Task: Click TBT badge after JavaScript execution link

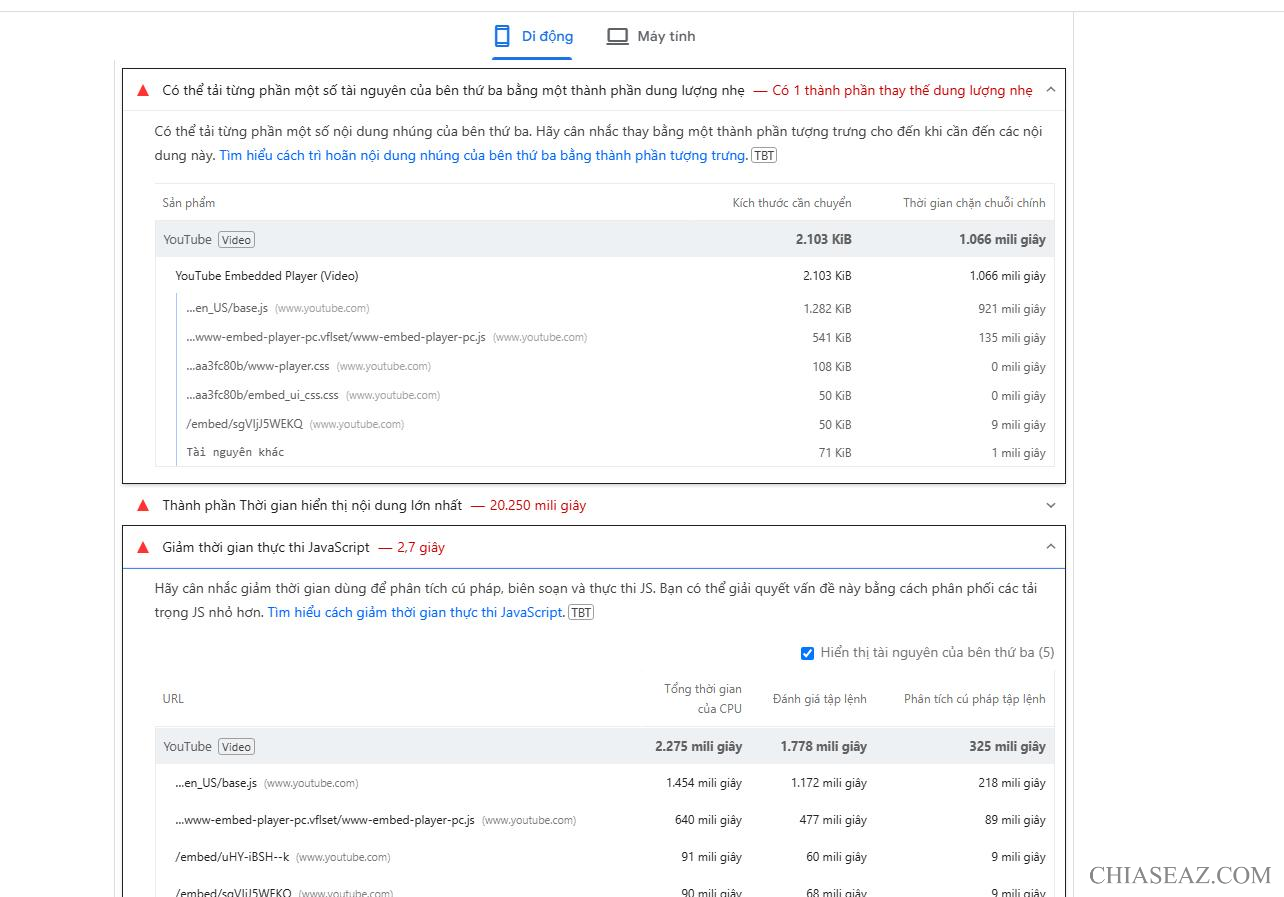Action: pos(581,613)
